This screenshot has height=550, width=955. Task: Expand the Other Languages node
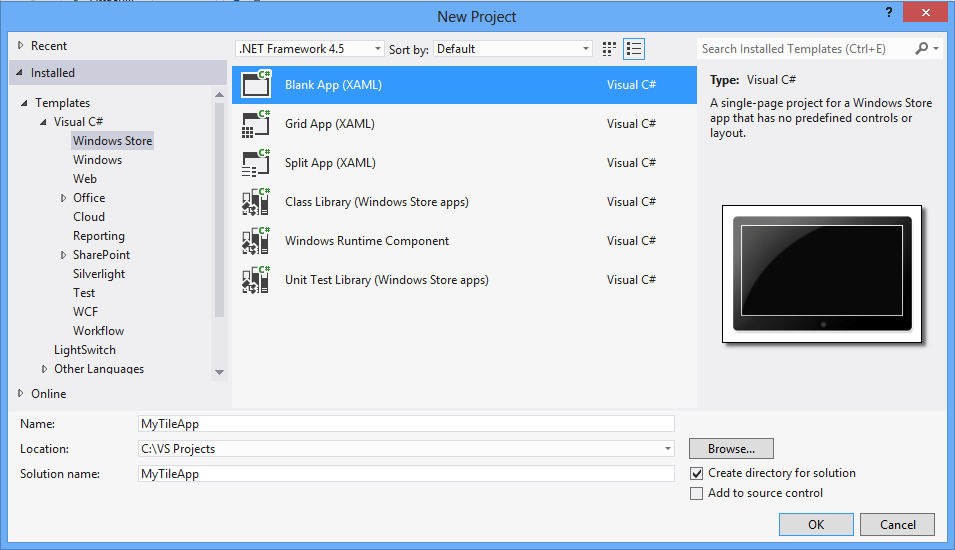(x=44, y=369)
